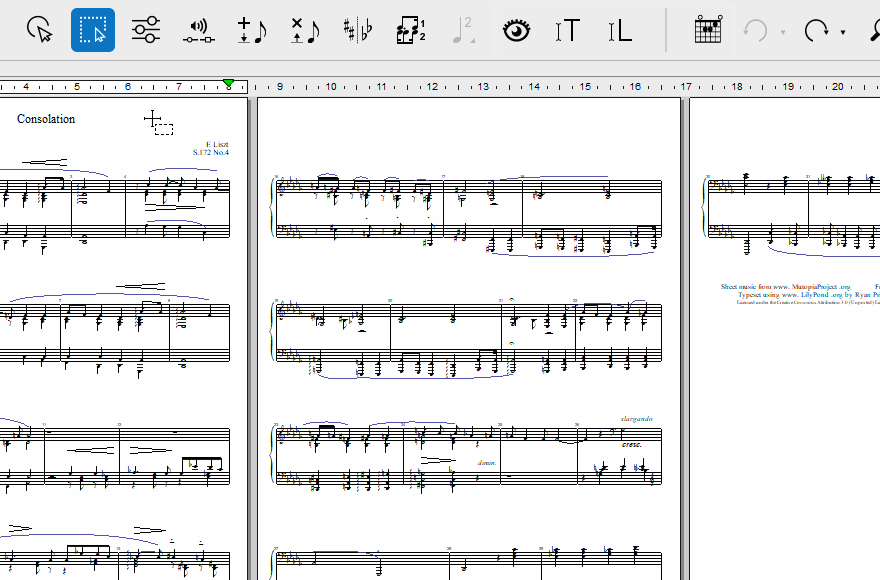The width and height of the screenshot is (880, 580).
Task: Click the magnifier search icon
Action: [874, 30]
